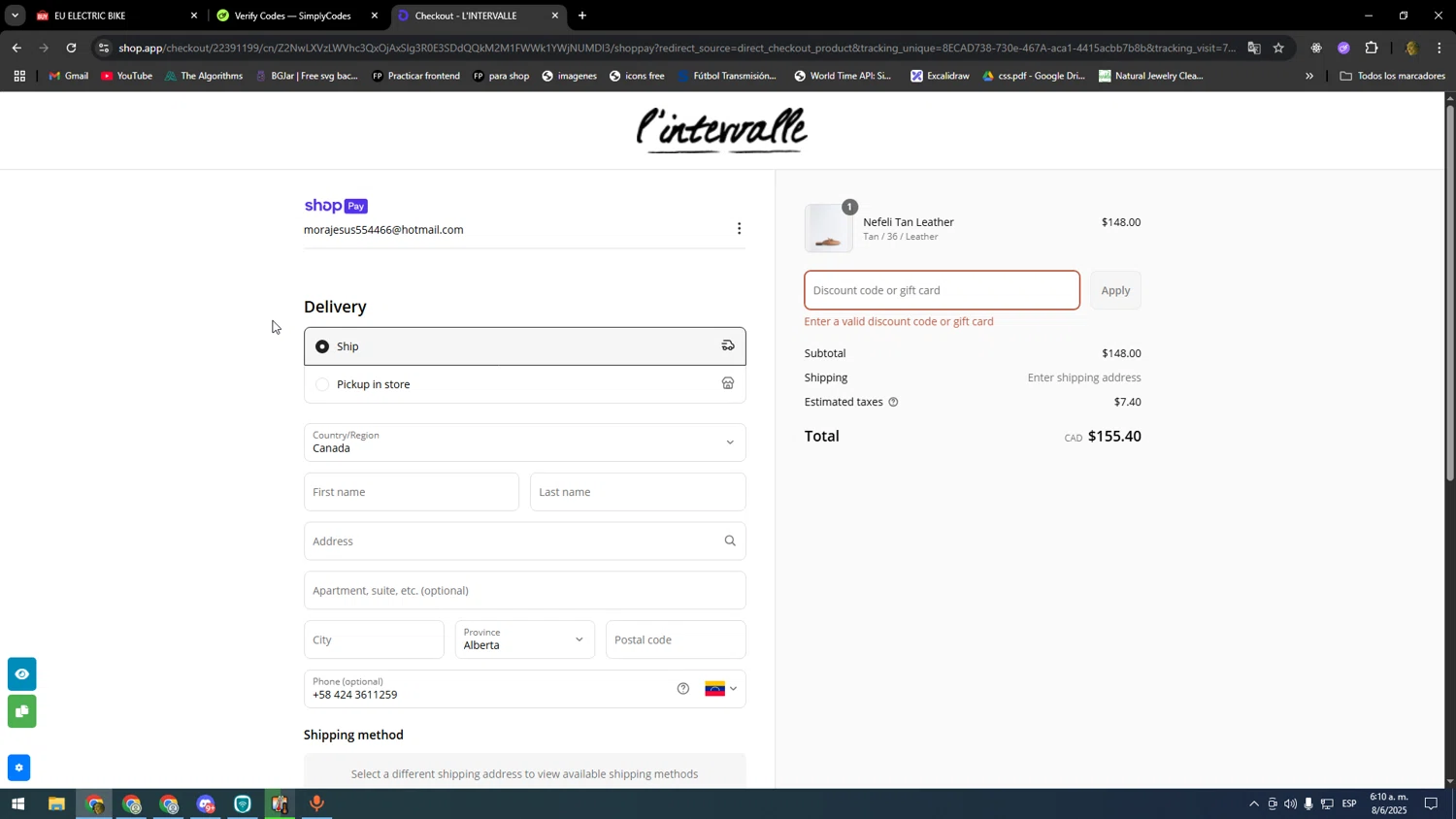Click the translate page icon
Image resolution: width=1456 pixels, height=819 pixels.
point(1254,48)
